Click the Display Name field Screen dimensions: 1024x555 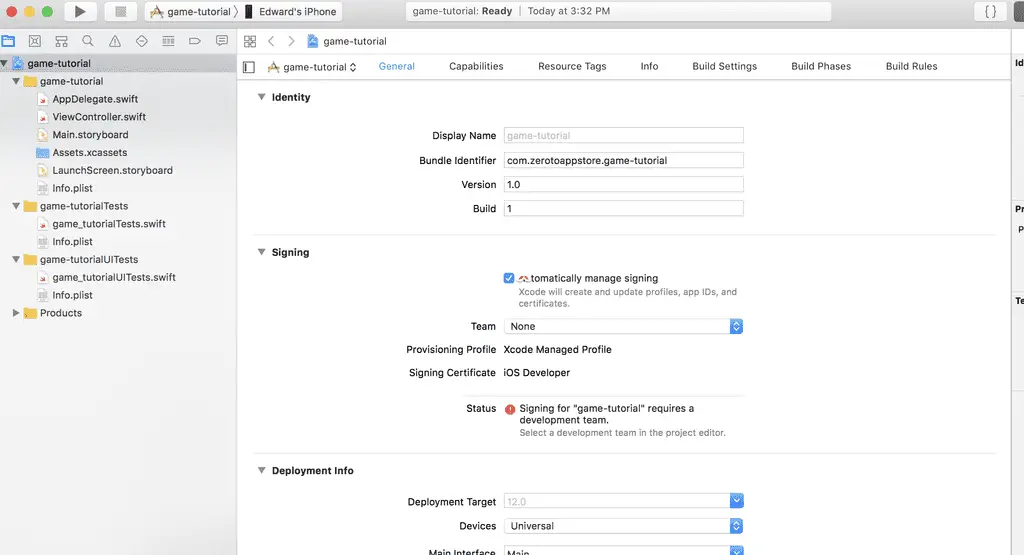coord(623,135)
